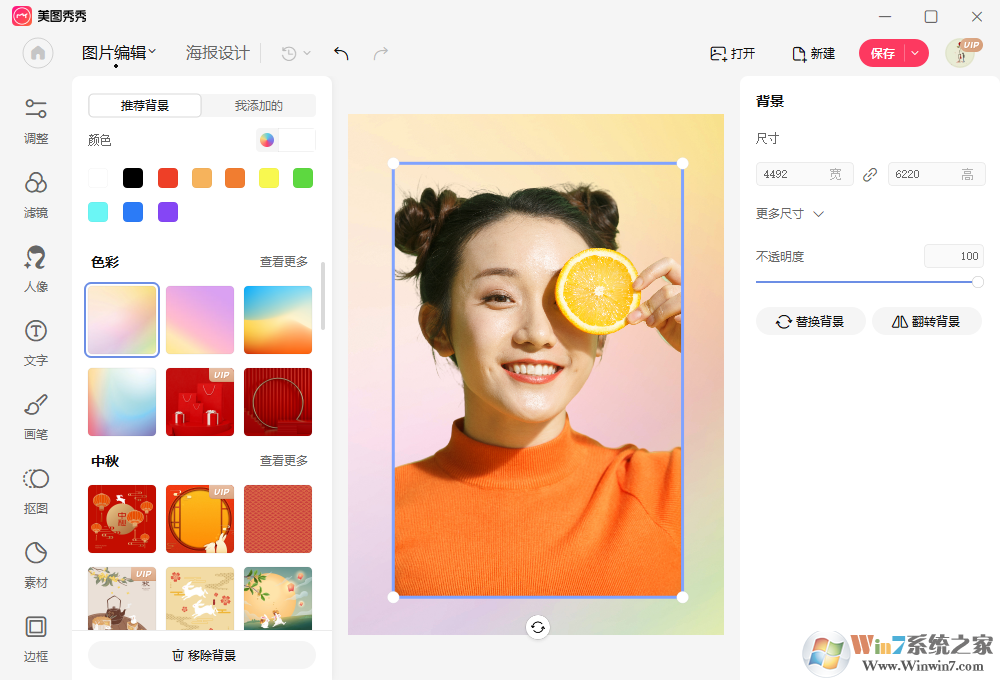The width and height of the screenshot is (1000, 680).
Task: Open 查看更多 for 色彩 section
Action: click(x=284, y=262)
